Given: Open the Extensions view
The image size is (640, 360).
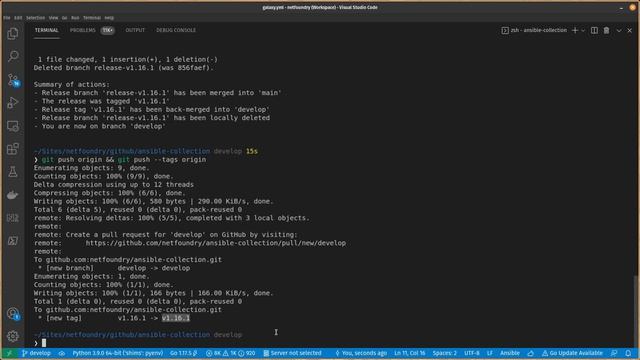Looking at the screenshot, I should pyautogui.click(x=13, y=149).
